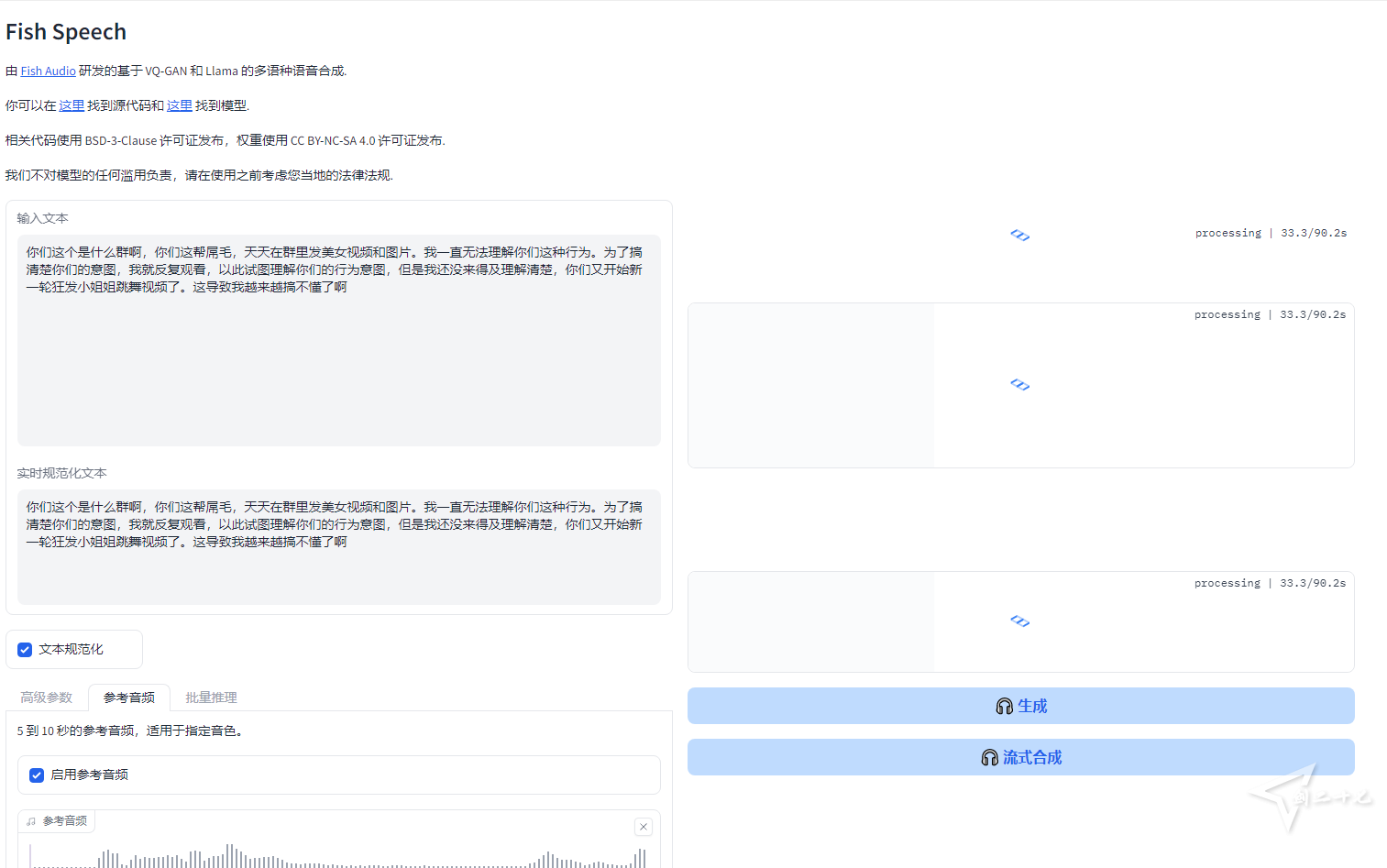
Task: Follow the 这里 link to the source code
Action: (72, 106)
